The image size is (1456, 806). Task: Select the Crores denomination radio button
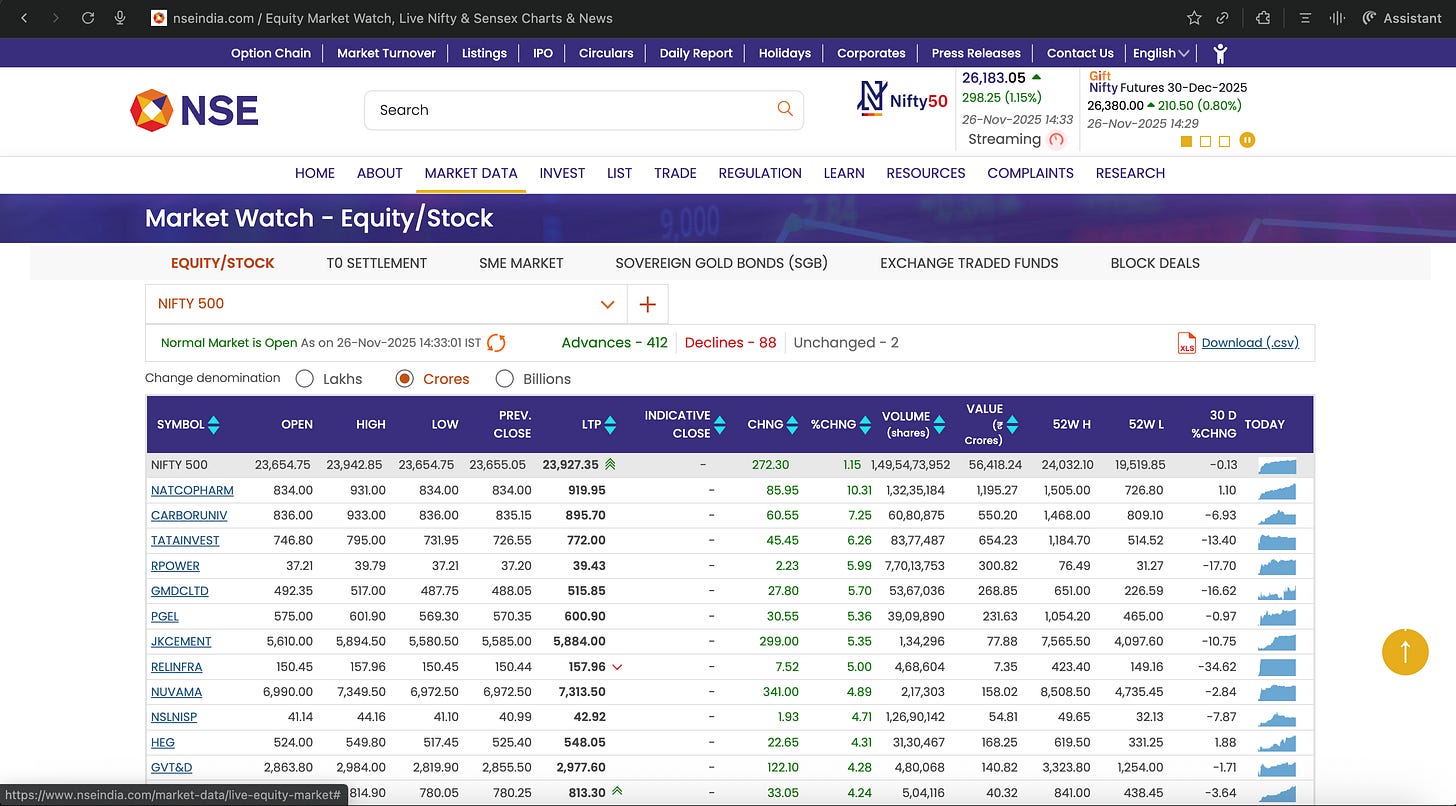click(405, 379)
